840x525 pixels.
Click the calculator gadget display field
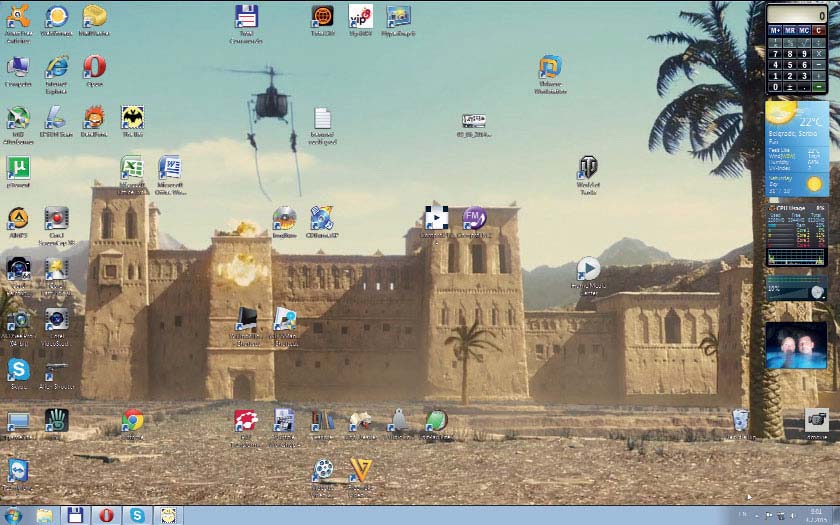tap(797, 14)
